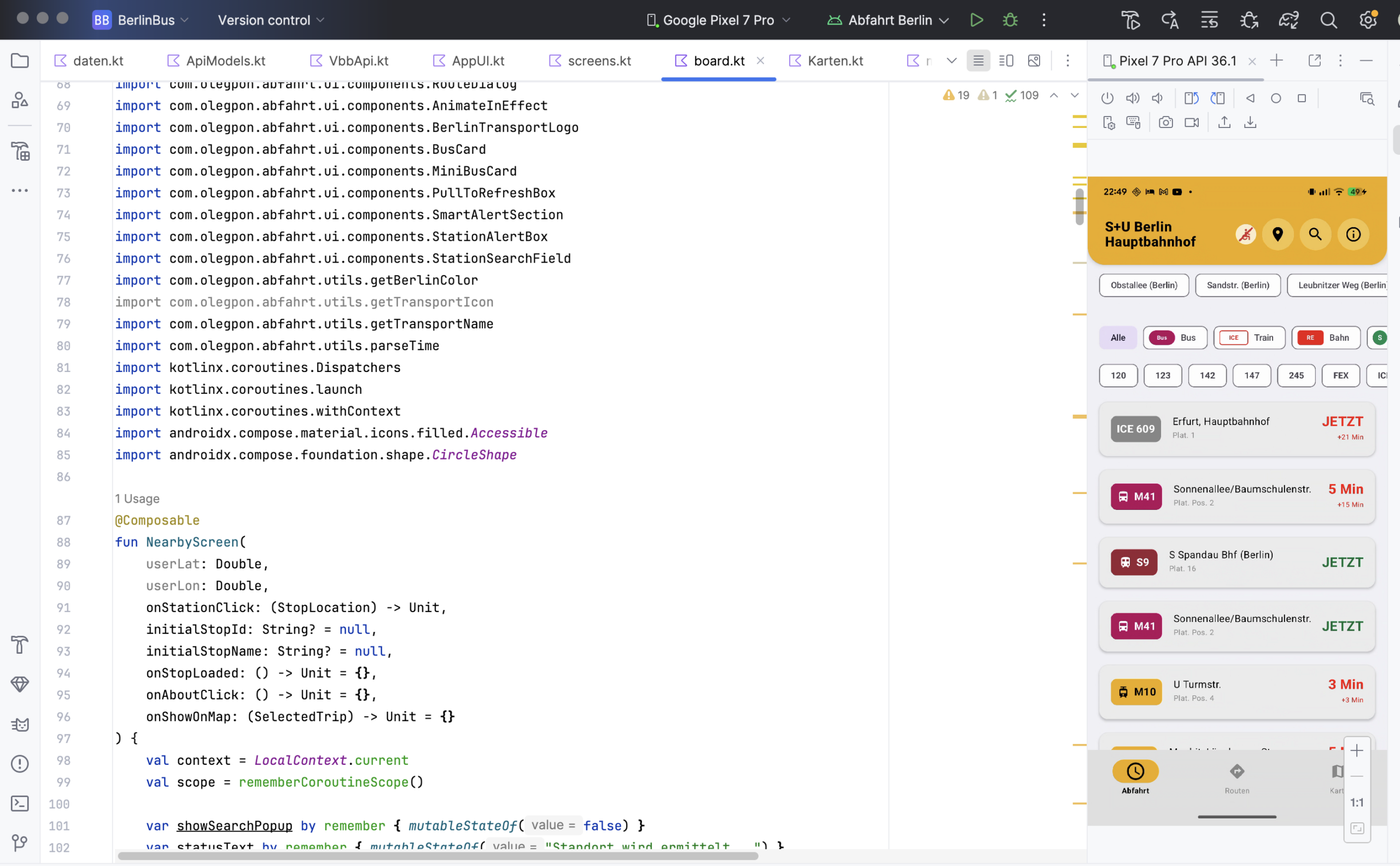
Task: Tap emulator Overview square button
Action: 1302,98
